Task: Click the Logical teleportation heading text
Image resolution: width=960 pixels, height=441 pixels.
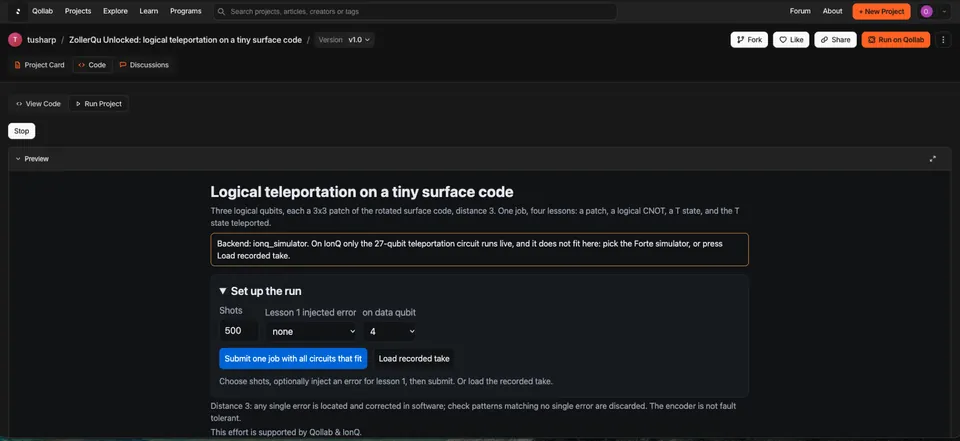Action: [362, 192]
